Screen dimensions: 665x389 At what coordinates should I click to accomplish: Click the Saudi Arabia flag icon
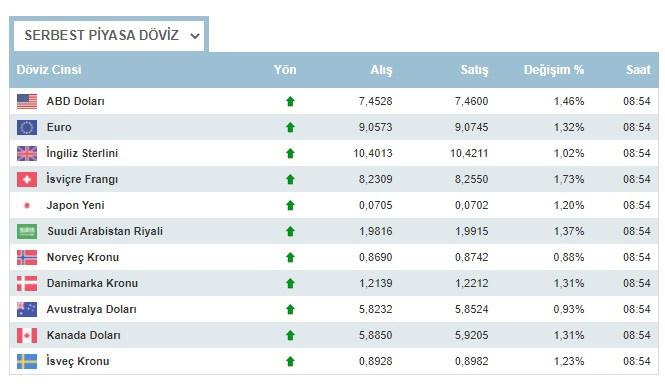click(27, 231)
